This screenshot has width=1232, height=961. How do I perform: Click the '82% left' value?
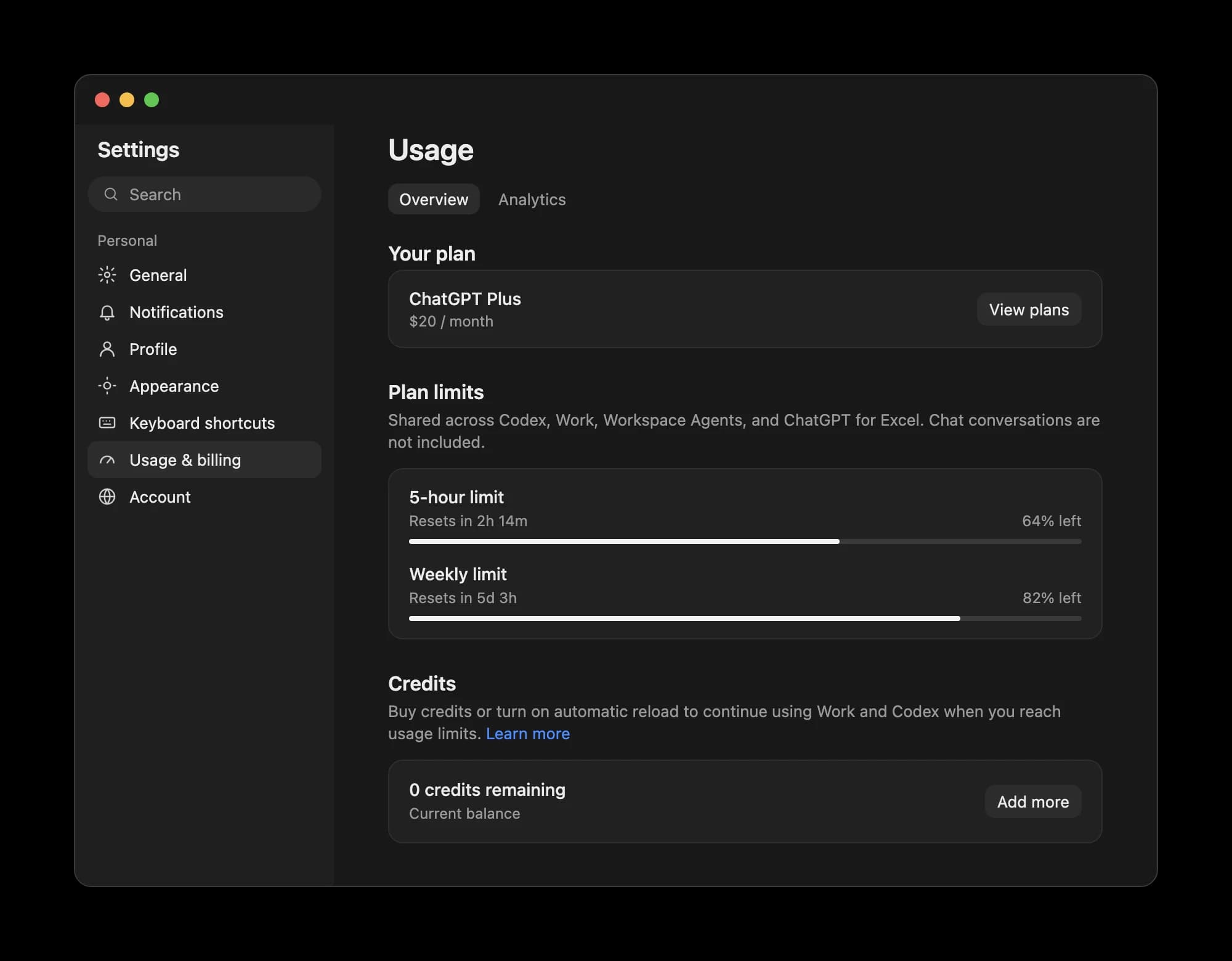pos(1052,598)
